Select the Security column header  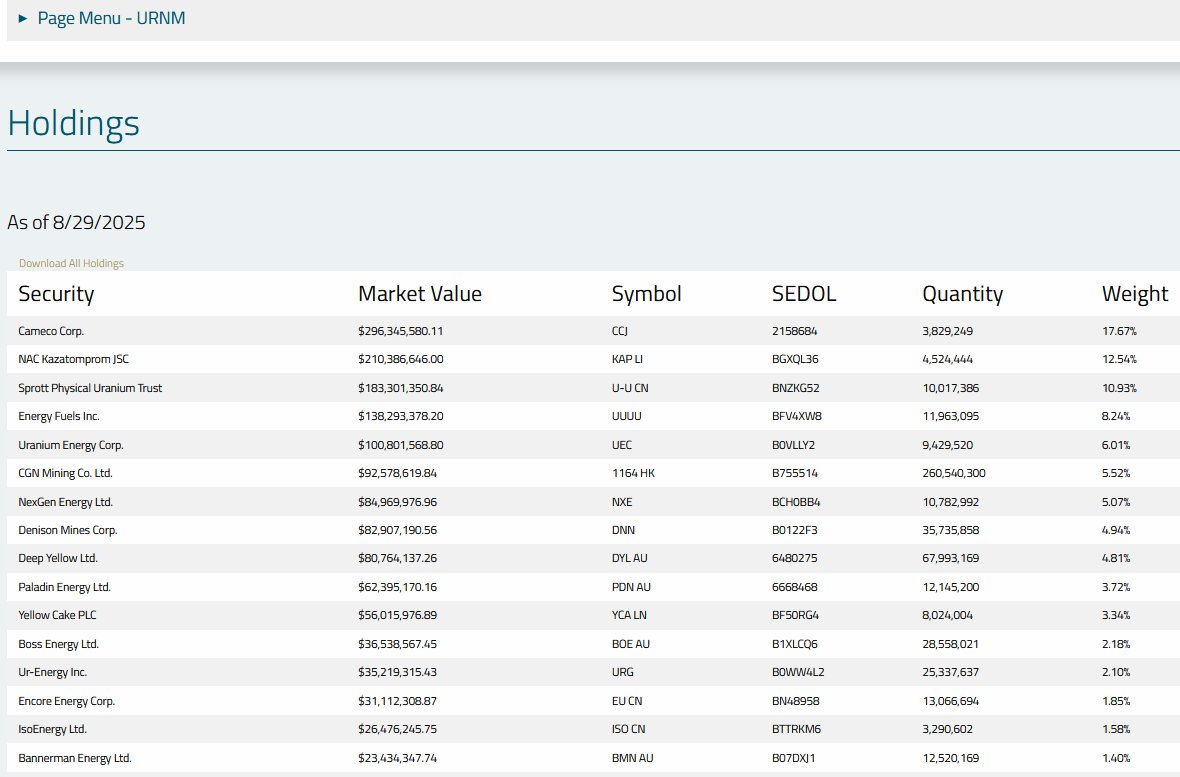[56, 294]
